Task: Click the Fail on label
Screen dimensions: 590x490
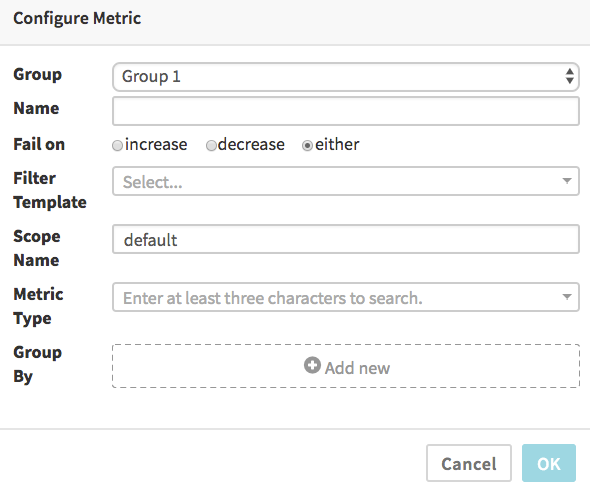Action: 39,144
